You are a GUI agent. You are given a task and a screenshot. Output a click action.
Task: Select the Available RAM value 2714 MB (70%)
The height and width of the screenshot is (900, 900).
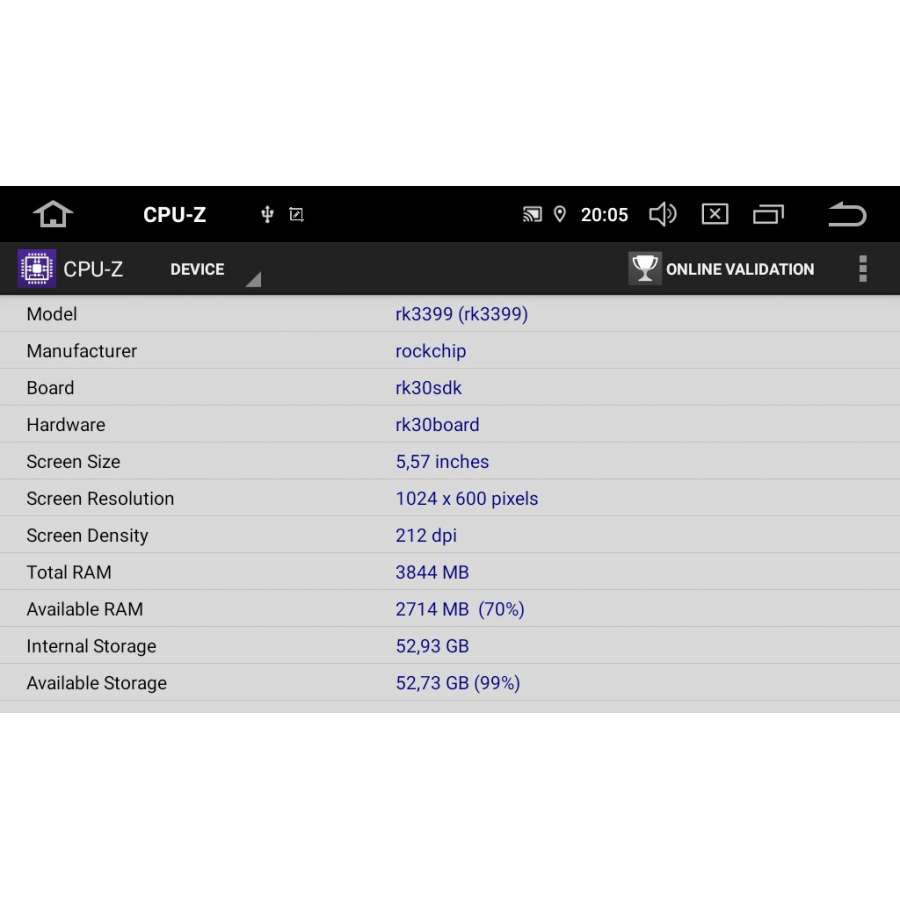point(460,609)
